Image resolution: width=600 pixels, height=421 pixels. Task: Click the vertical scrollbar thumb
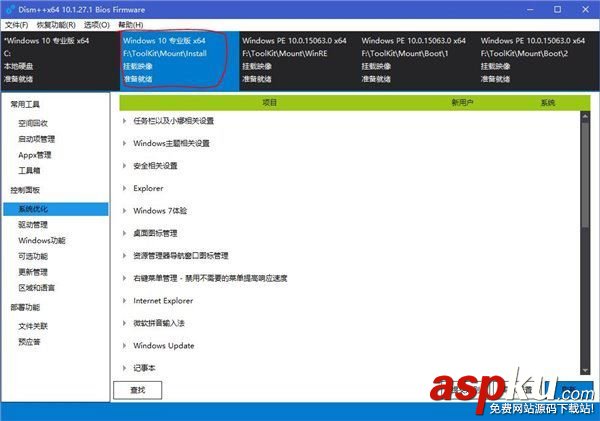585,174
